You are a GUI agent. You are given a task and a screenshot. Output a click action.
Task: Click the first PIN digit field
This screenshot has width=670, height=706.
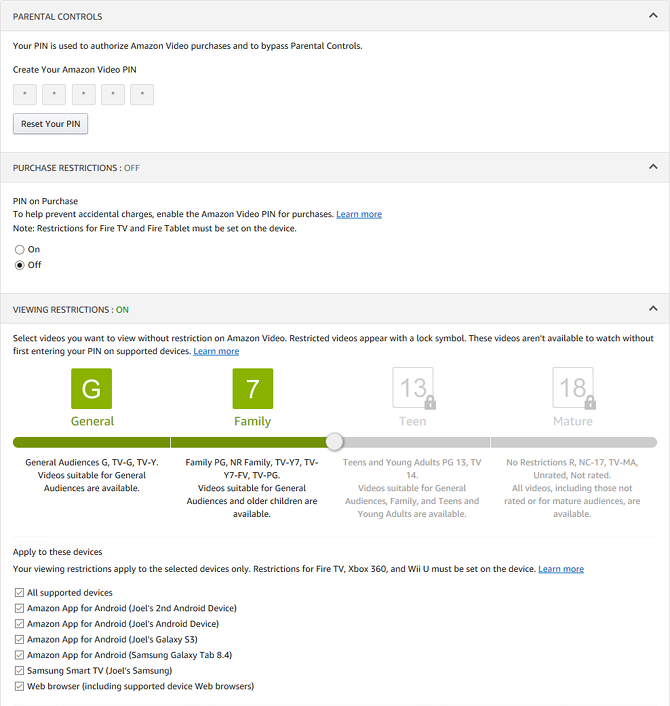point(25,95)
